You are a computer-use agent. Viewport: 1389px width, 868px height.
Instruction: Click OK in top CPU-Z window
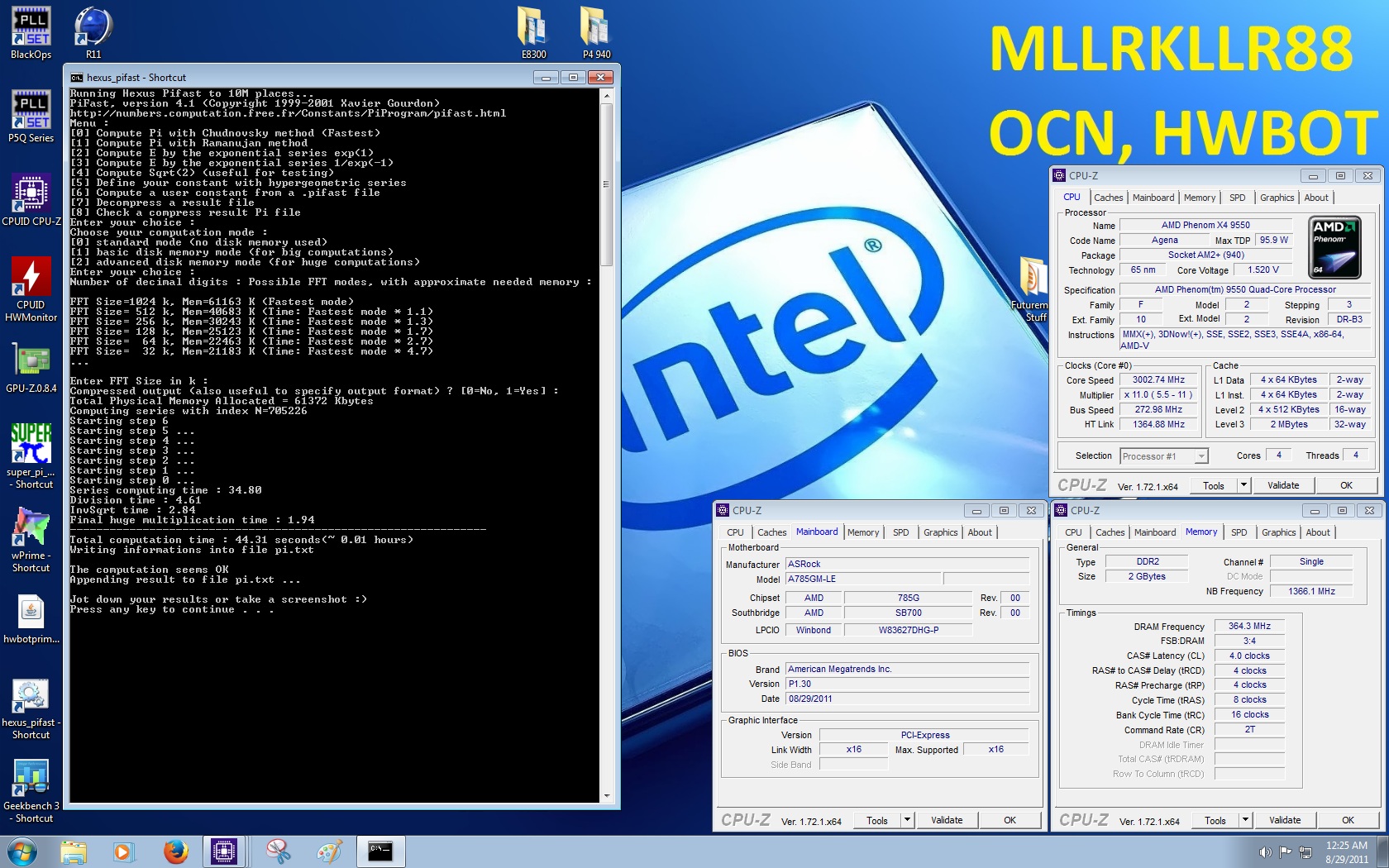tap(1346, 485)
